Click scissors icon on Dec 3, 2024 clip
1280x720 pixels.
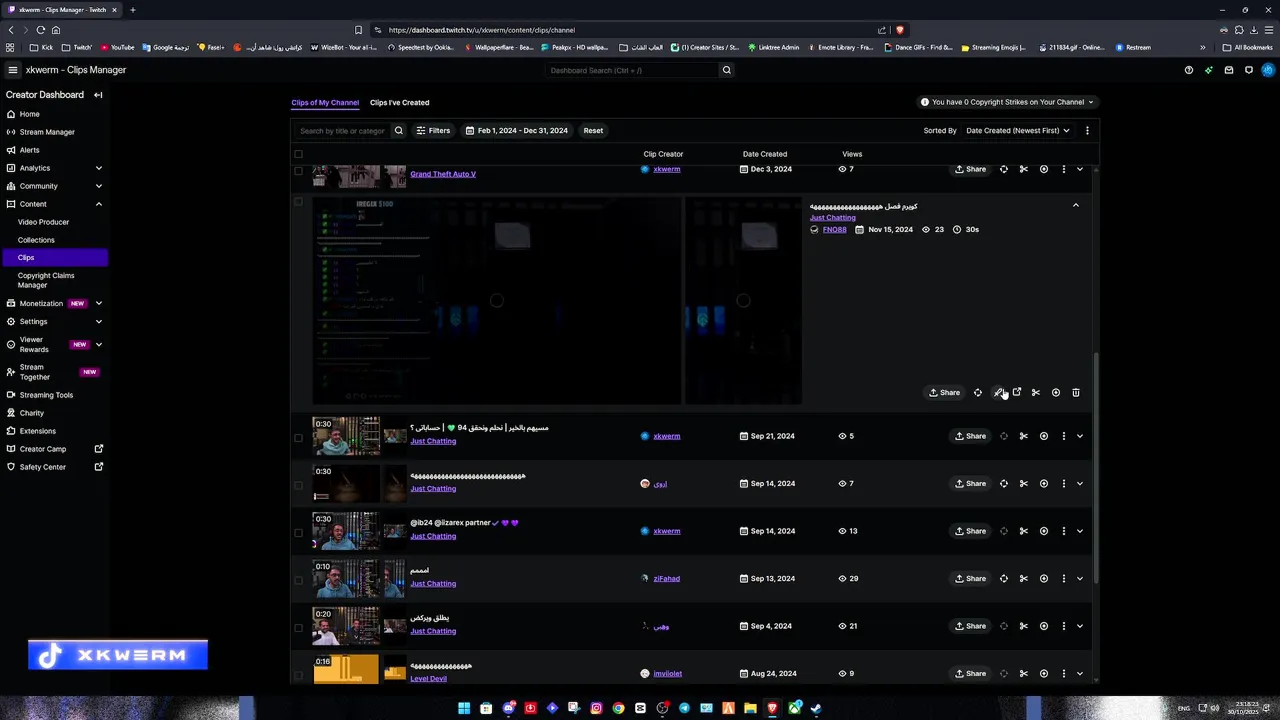1023,169
